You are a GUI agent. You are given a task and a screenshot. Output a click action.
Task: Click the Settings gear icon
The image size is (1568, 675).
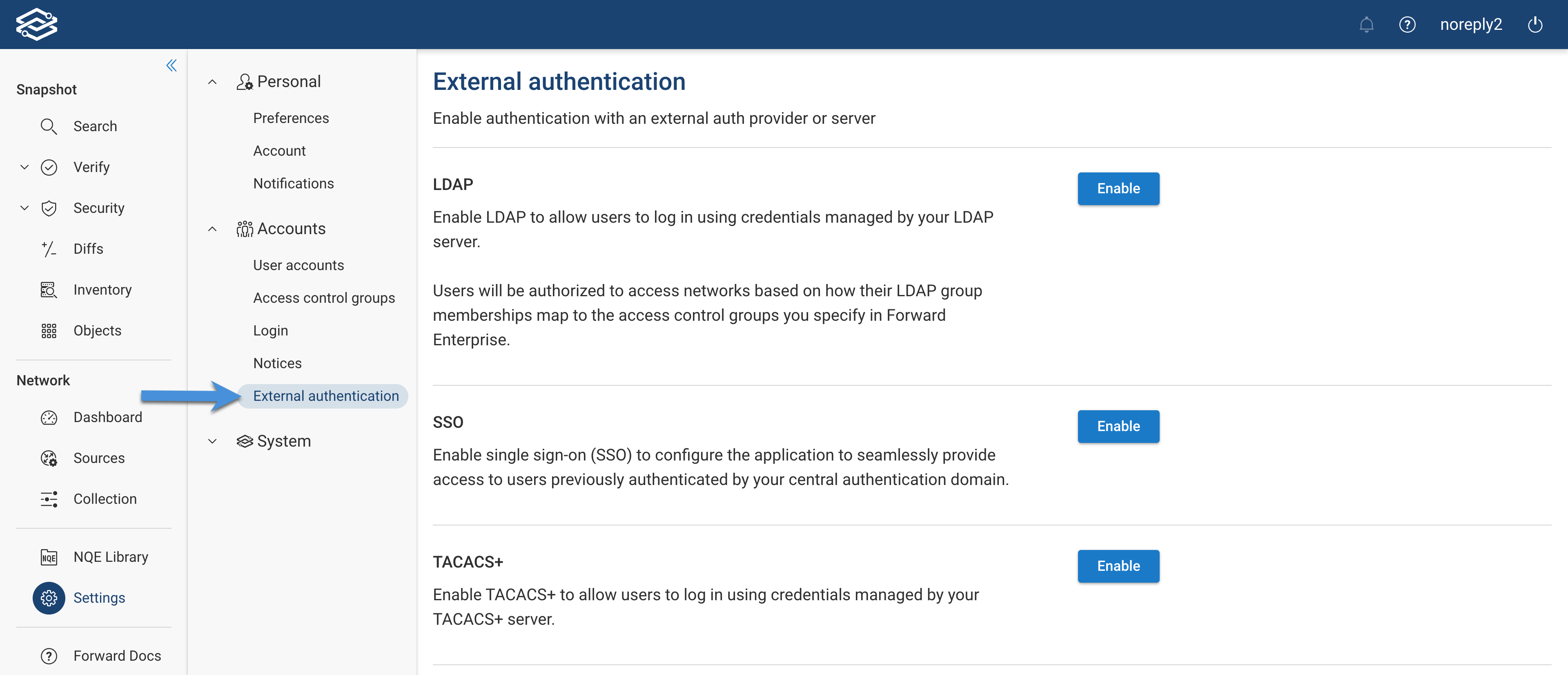coord(49,598)
